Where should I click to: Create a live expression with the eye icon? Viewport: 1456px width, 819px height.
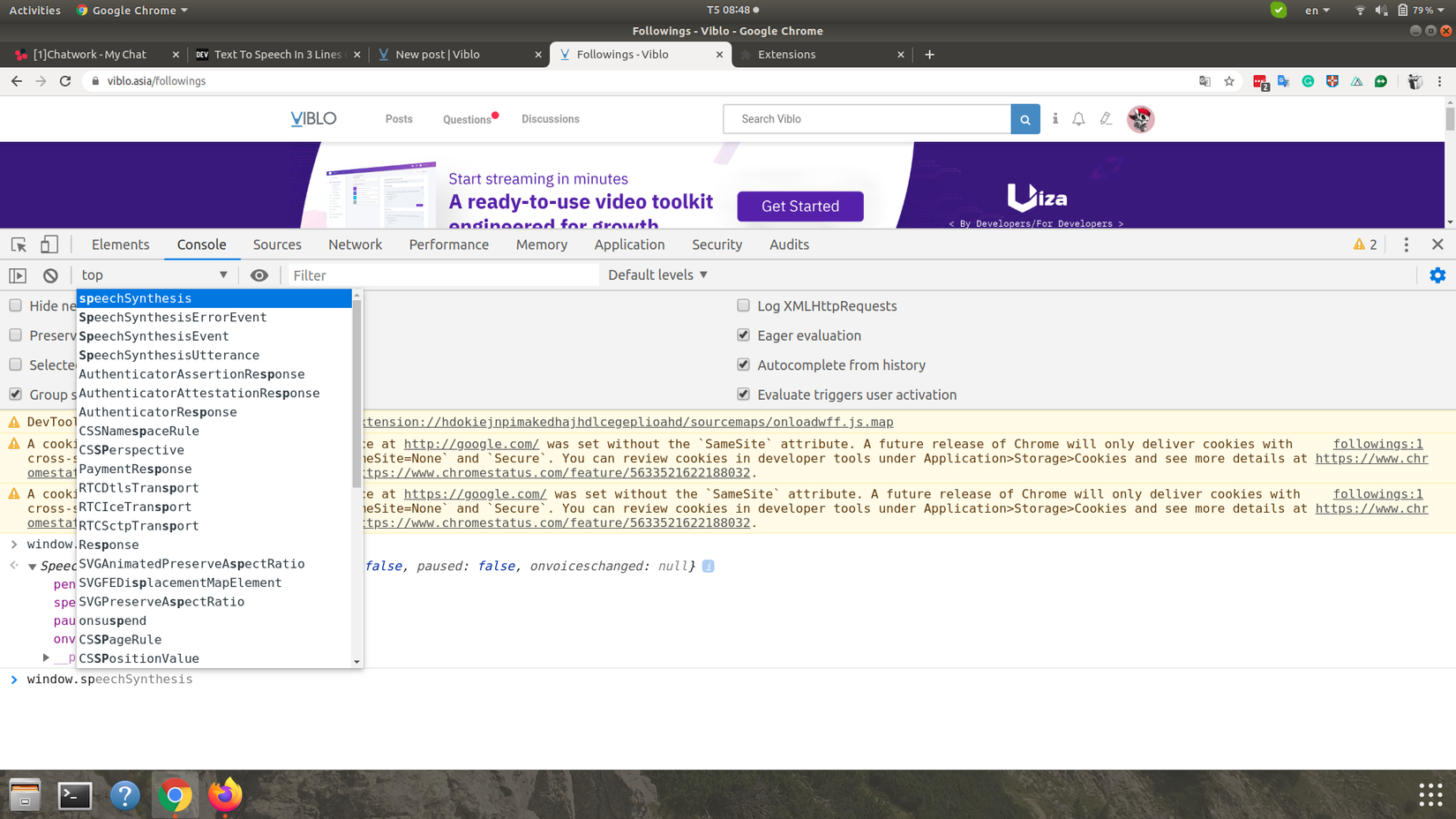(259, 275)
